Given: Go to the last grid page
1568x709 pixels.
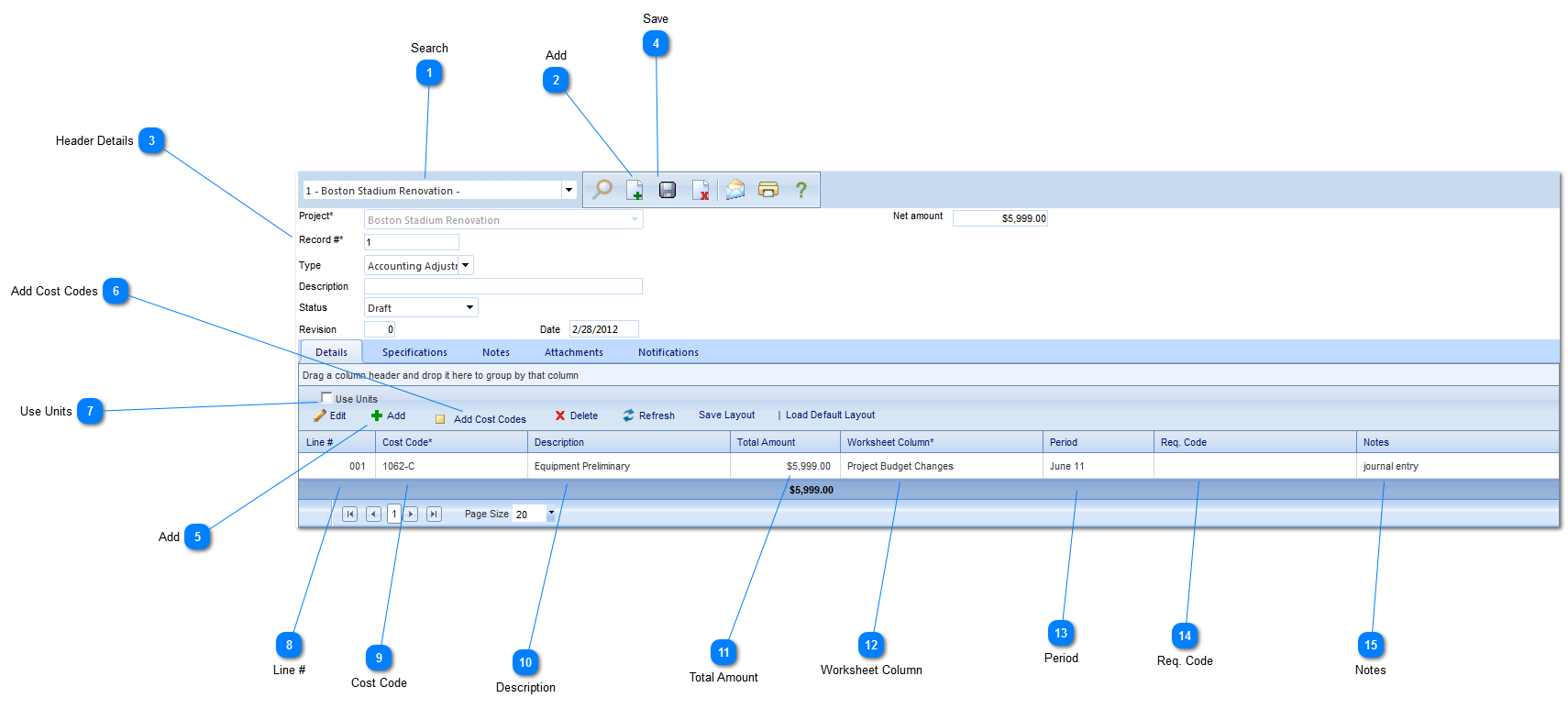Looking at the screenshot, I should click(434, 515).
